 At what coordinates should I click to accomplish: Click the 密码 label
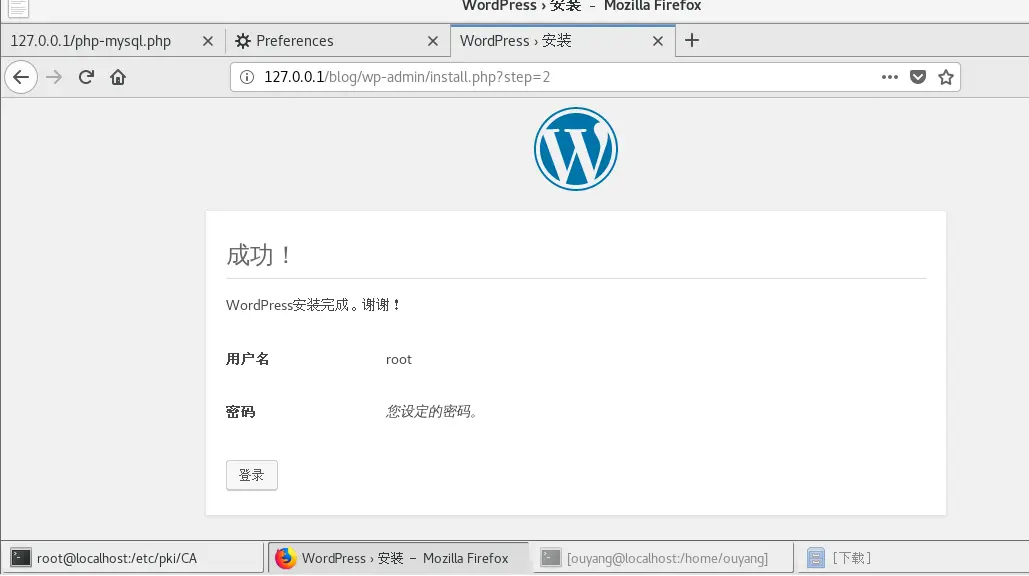tap(240, 412)
